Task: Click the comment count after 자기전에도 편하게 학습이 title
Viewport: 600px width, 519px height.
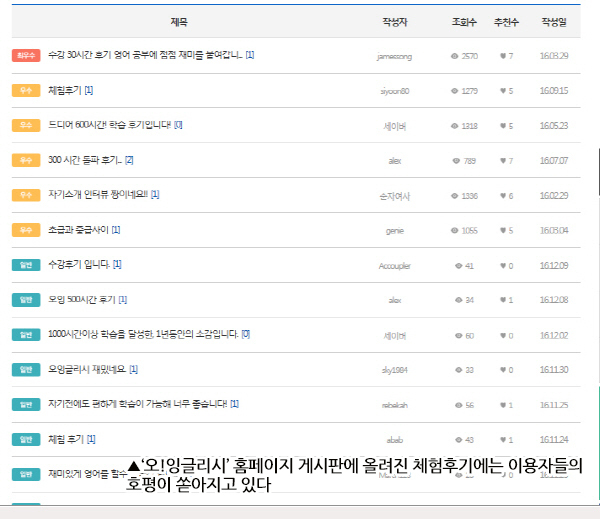Action: pos(235,404)
